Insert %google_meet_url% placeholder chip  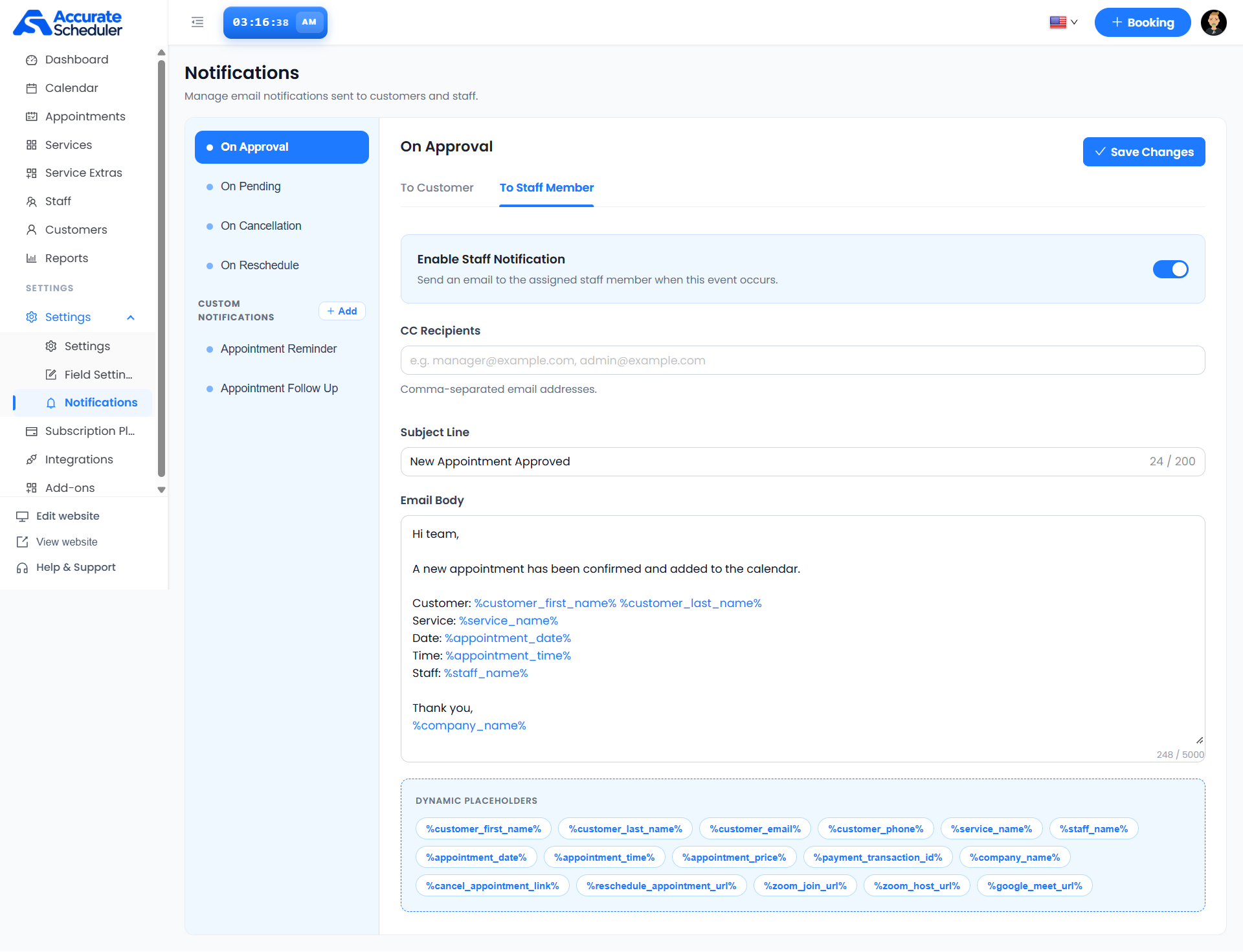point(1035,886)
